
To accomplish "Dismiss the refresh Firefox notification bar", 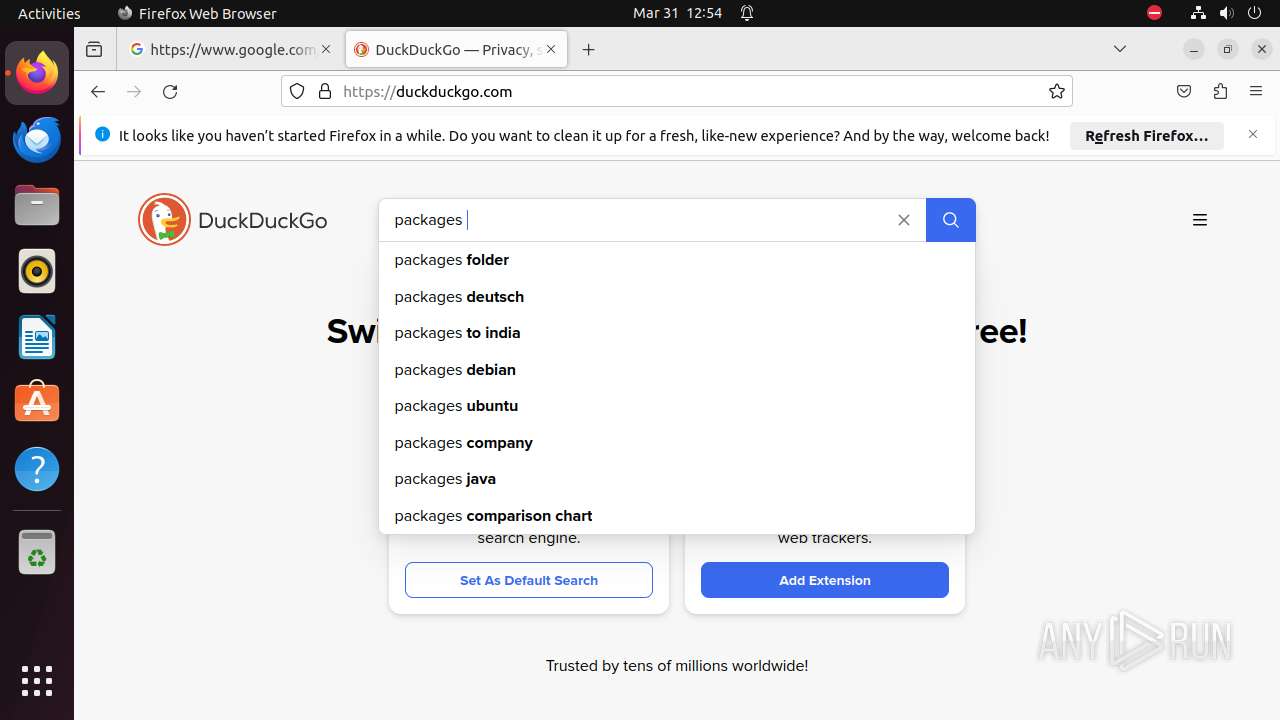I will tap(1253, 134).
